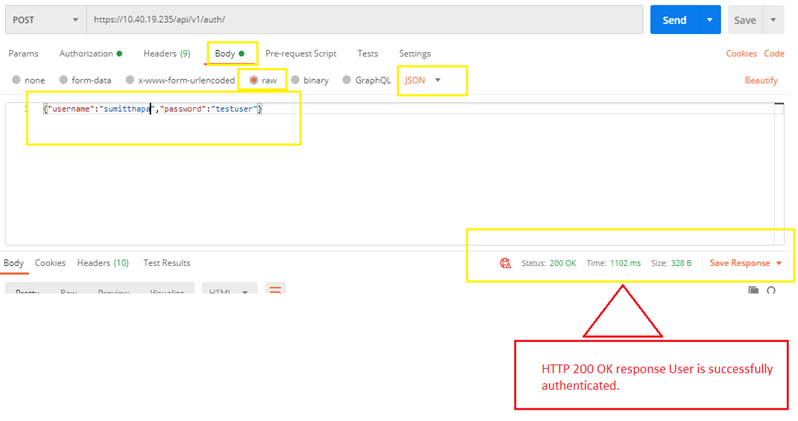This screenshot has height=421, width=798.
Task: Open the Cookies link at top right
Action: tap(741, 53)
